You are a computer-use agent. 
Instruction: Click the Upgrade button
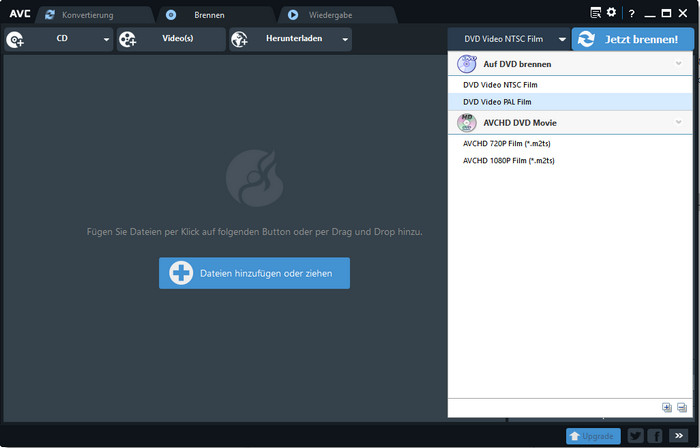pyautogui.click(x=593, y=436)
